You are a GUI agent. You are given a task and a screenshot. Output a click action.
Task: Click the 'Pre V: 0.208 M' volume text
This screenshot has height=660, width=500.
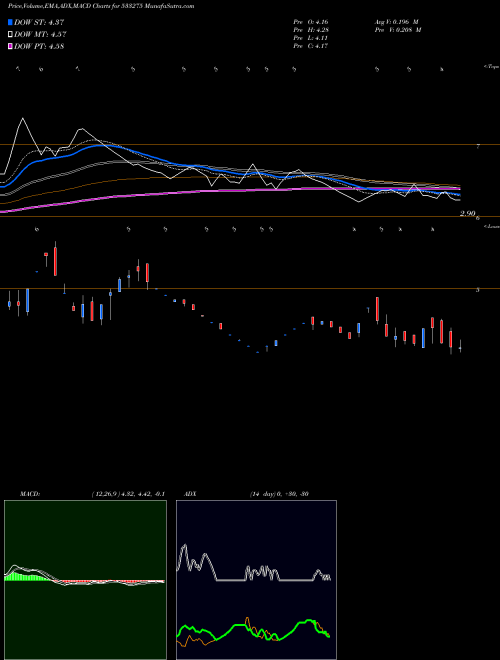point(397,30)
